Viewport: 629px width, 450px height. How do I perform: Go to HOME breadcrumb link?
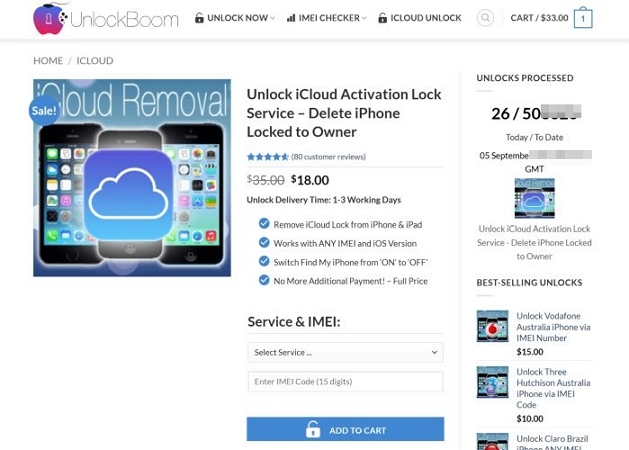pyautogui.click(x=48, y=61)
